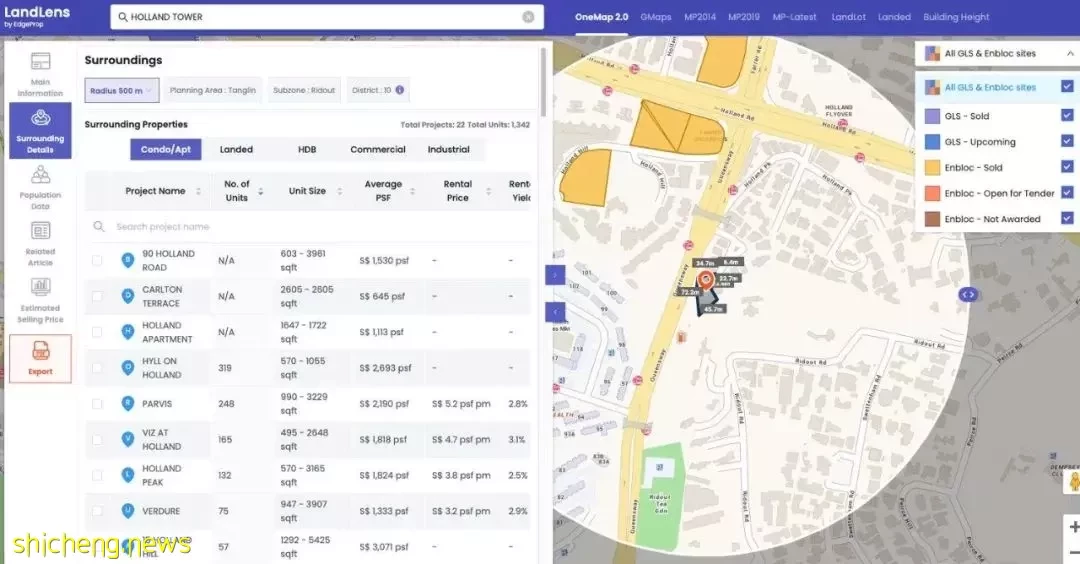
Task: Uncheck the GLS - Upcoming layer
Action: 1067,141
